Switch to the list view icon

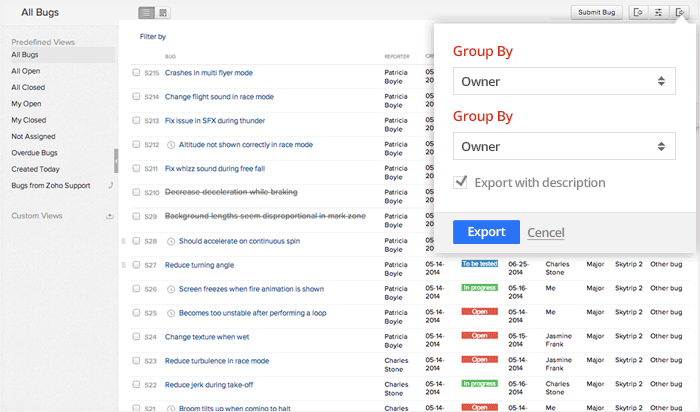(147, 13)
